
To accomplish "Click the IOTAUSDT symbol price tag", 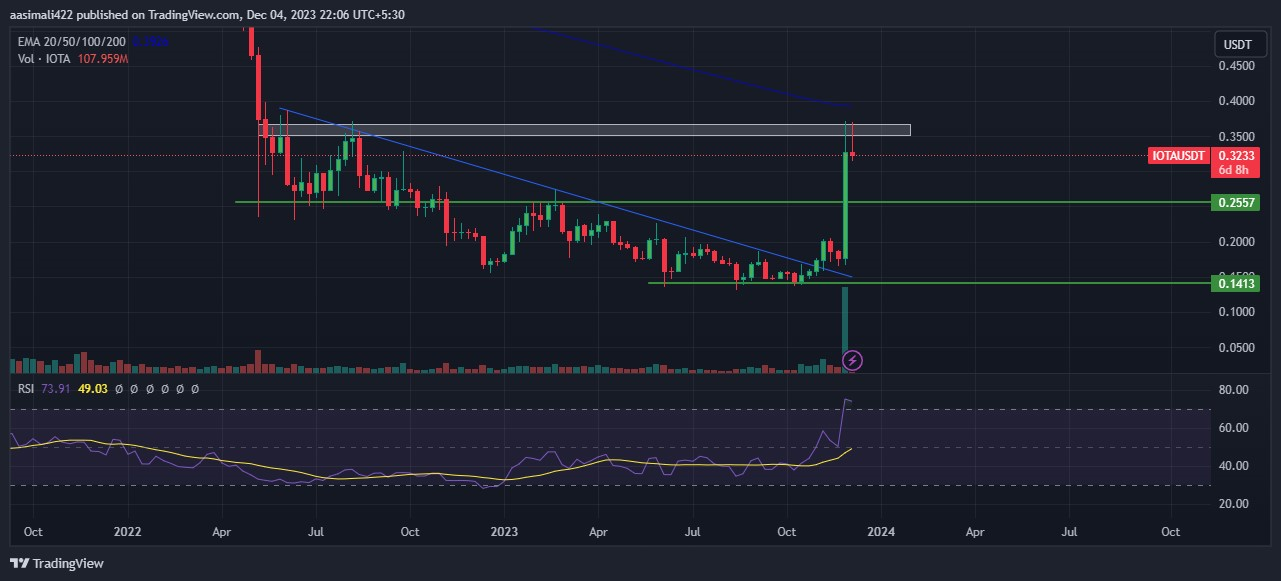I will click(x=1180, y=156).
